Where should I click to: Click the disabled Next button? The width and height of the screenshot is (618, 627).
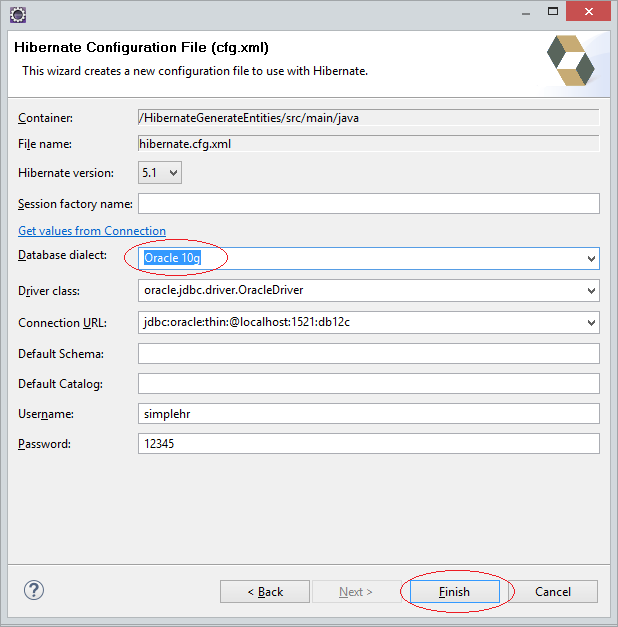click(x=356, y=592)
